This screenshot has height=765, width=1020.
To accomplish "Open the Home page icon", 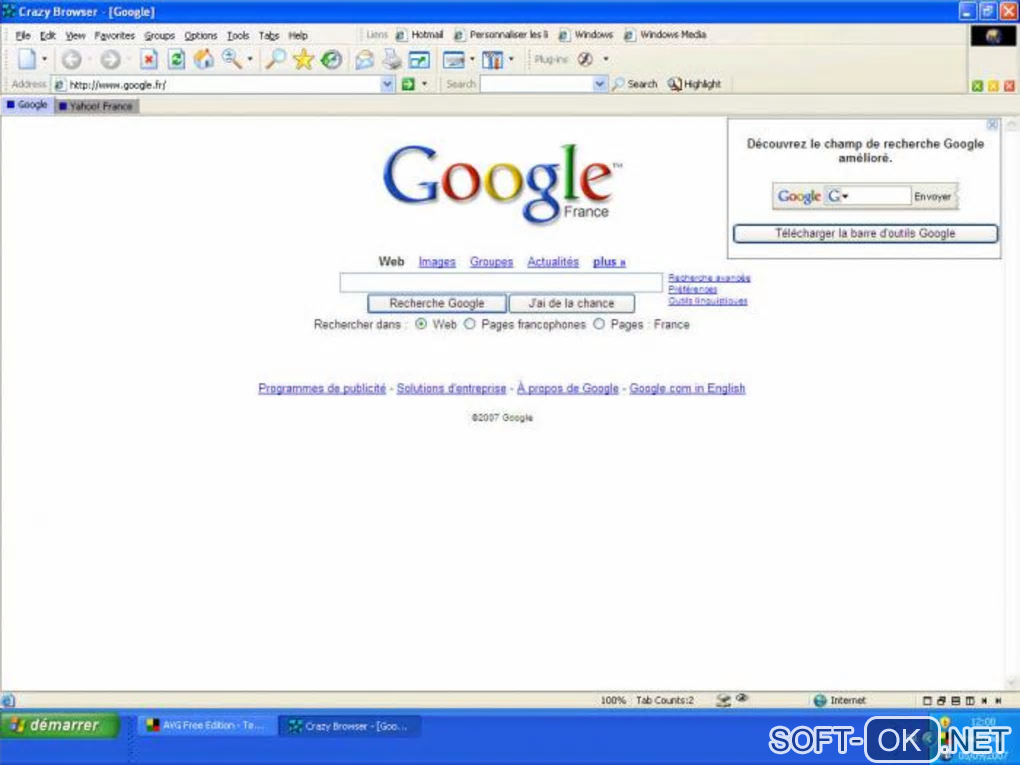I will 204,59.
